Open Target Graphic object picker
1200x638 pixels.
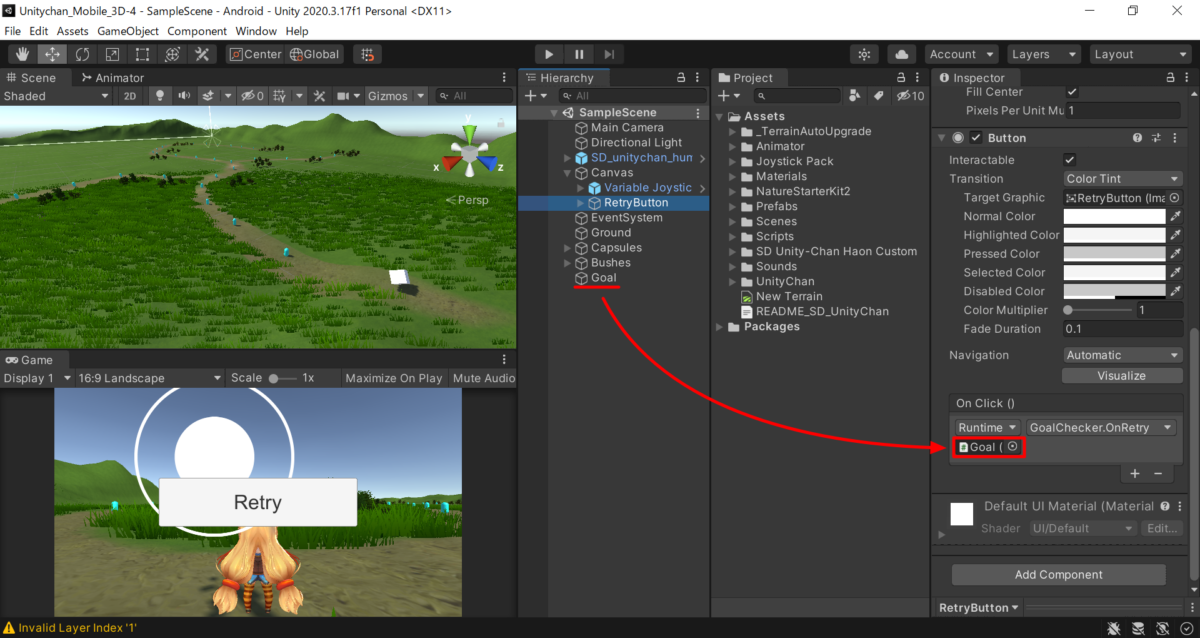pyautogui.click(x=1175, y=198)
